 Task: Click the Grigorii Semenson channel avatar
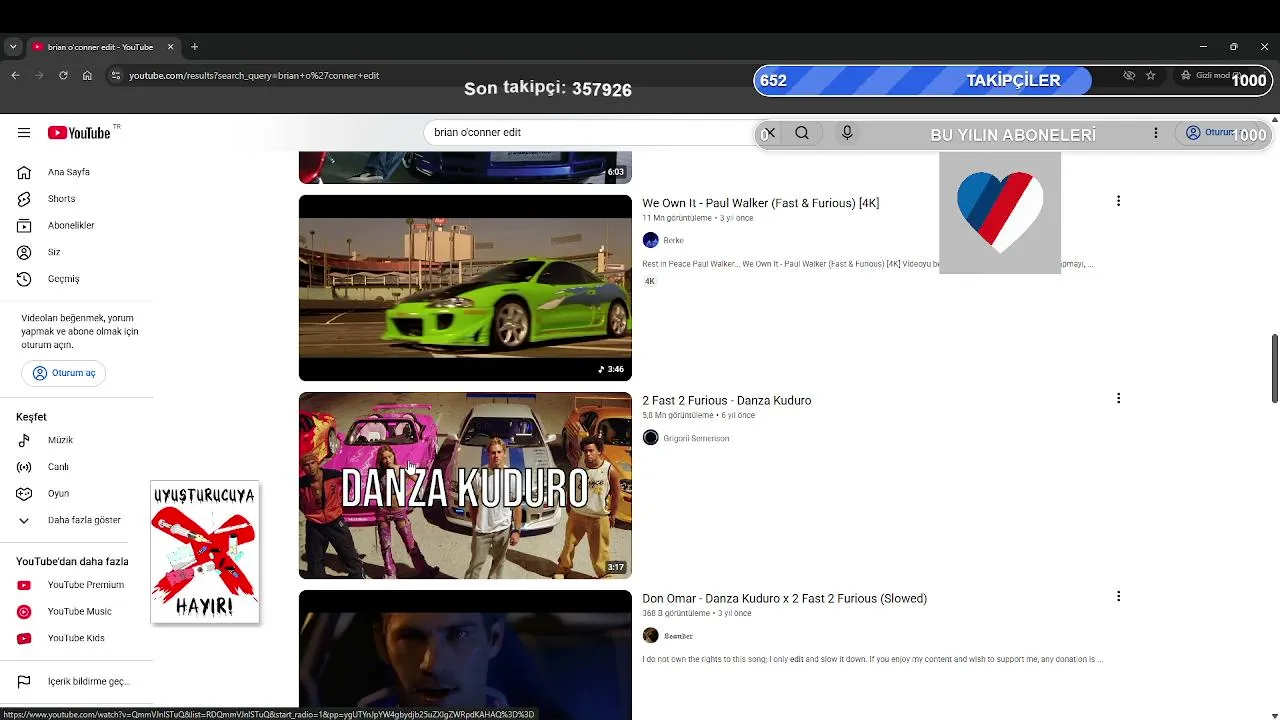651,438
